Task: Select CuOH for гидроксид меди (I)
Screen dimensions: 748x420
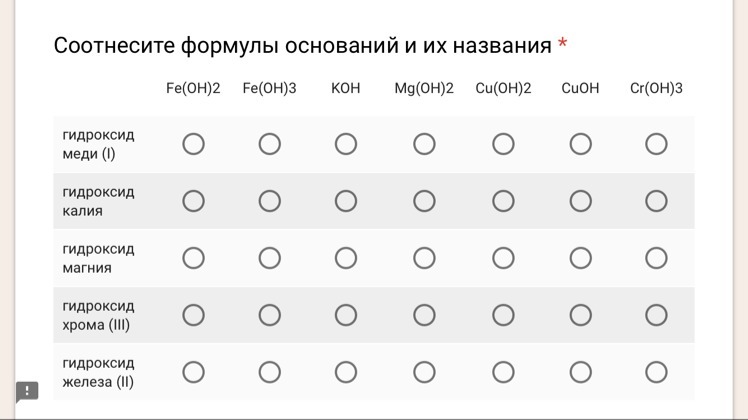Action: coord(580,144)
